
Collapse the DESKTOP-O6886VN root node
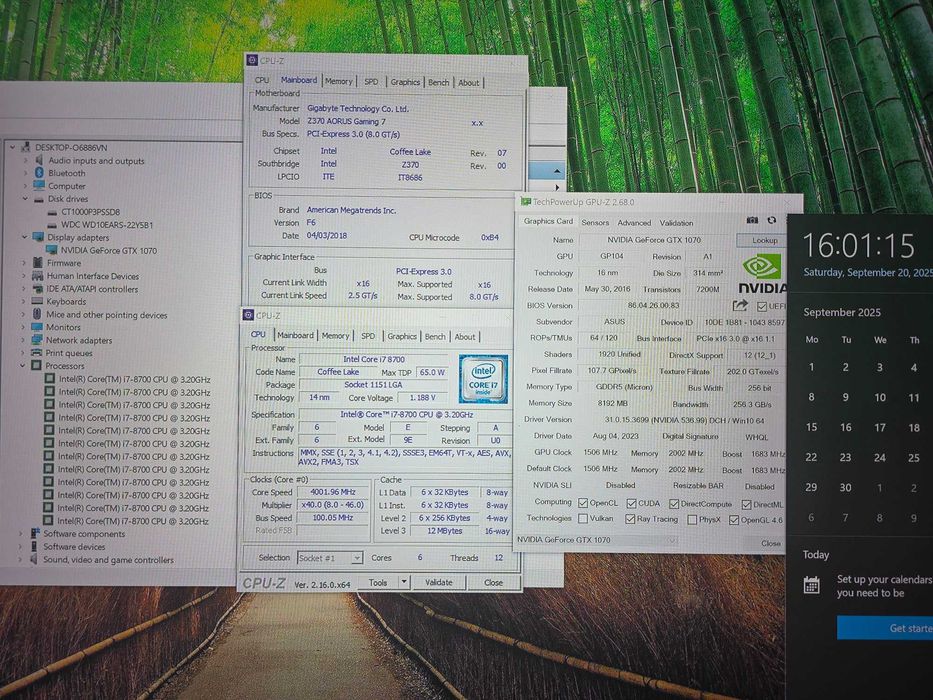point(12,146)
